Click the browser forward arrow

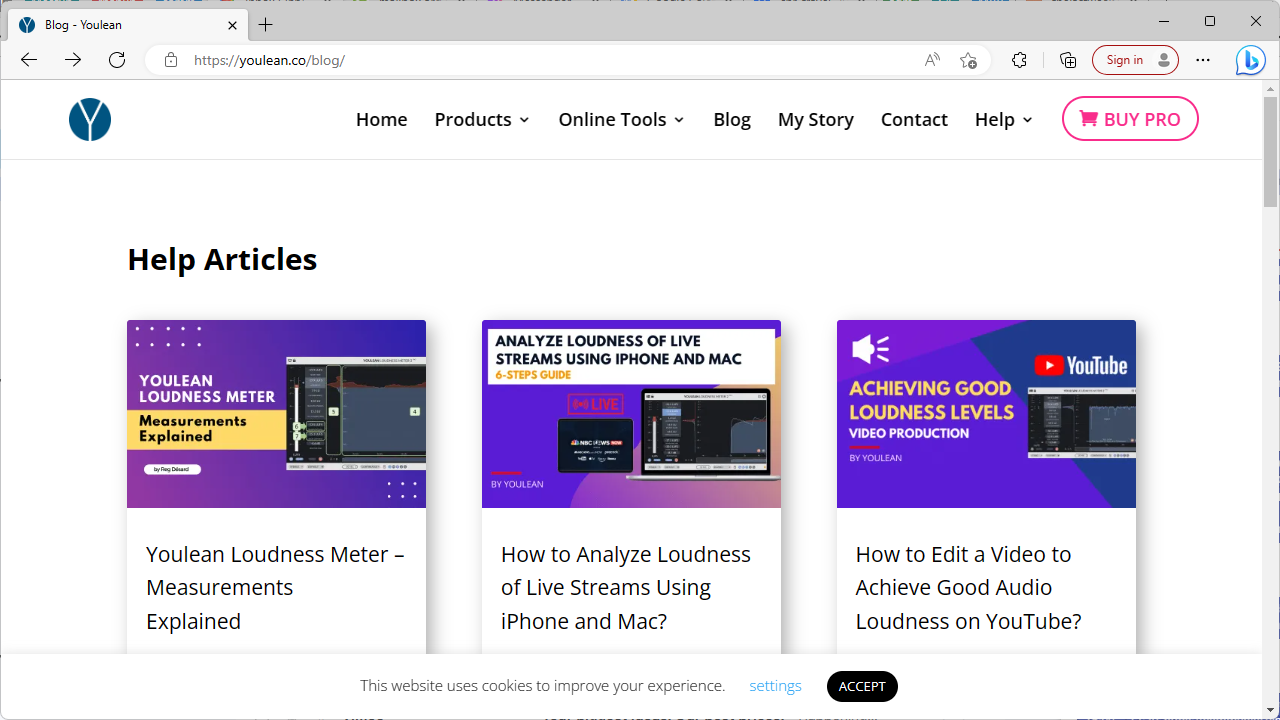pos(73,60)
